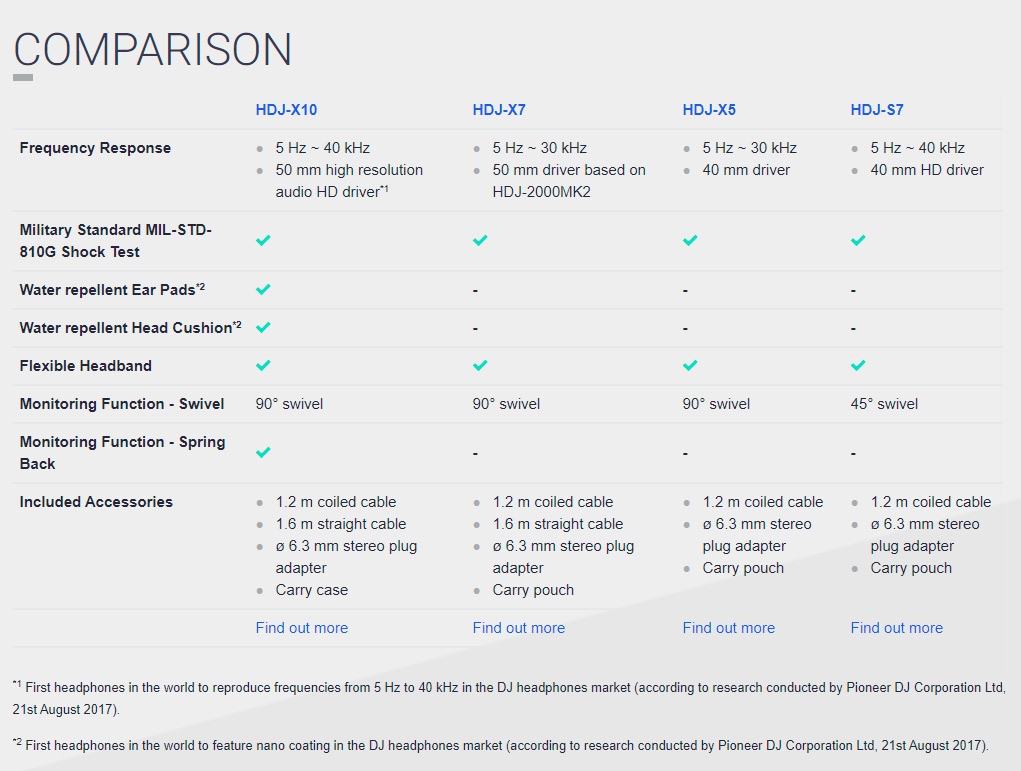Click HDJ-S7 Shock Test checkmark icon
The image size is (1021, 771).
[x=858, y=240]
